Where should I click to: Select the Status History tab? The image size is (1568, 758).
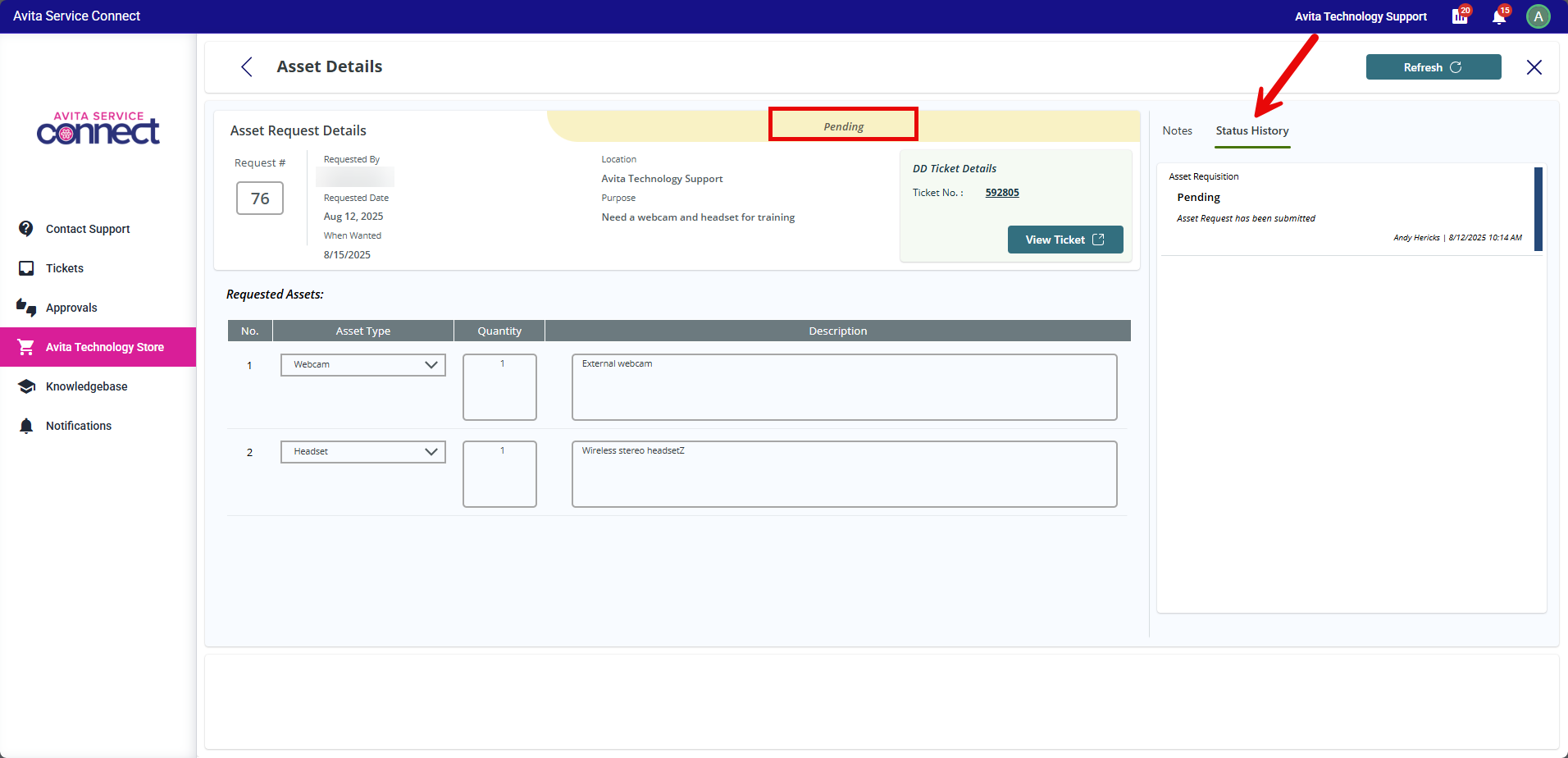click(1251, 130)
